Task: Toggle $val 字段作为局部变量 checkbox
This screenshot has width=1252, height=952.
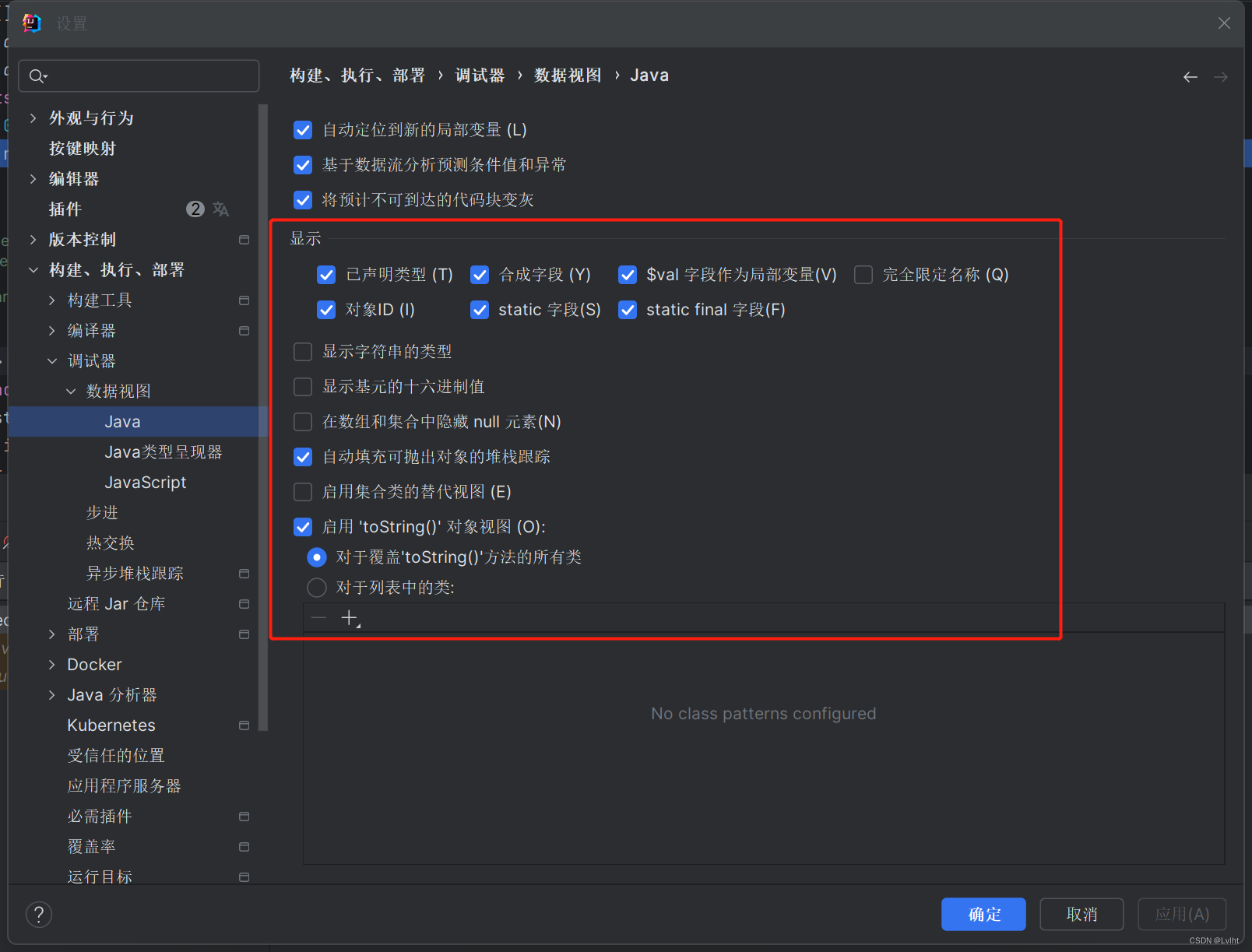Action: tap(628, 275)
